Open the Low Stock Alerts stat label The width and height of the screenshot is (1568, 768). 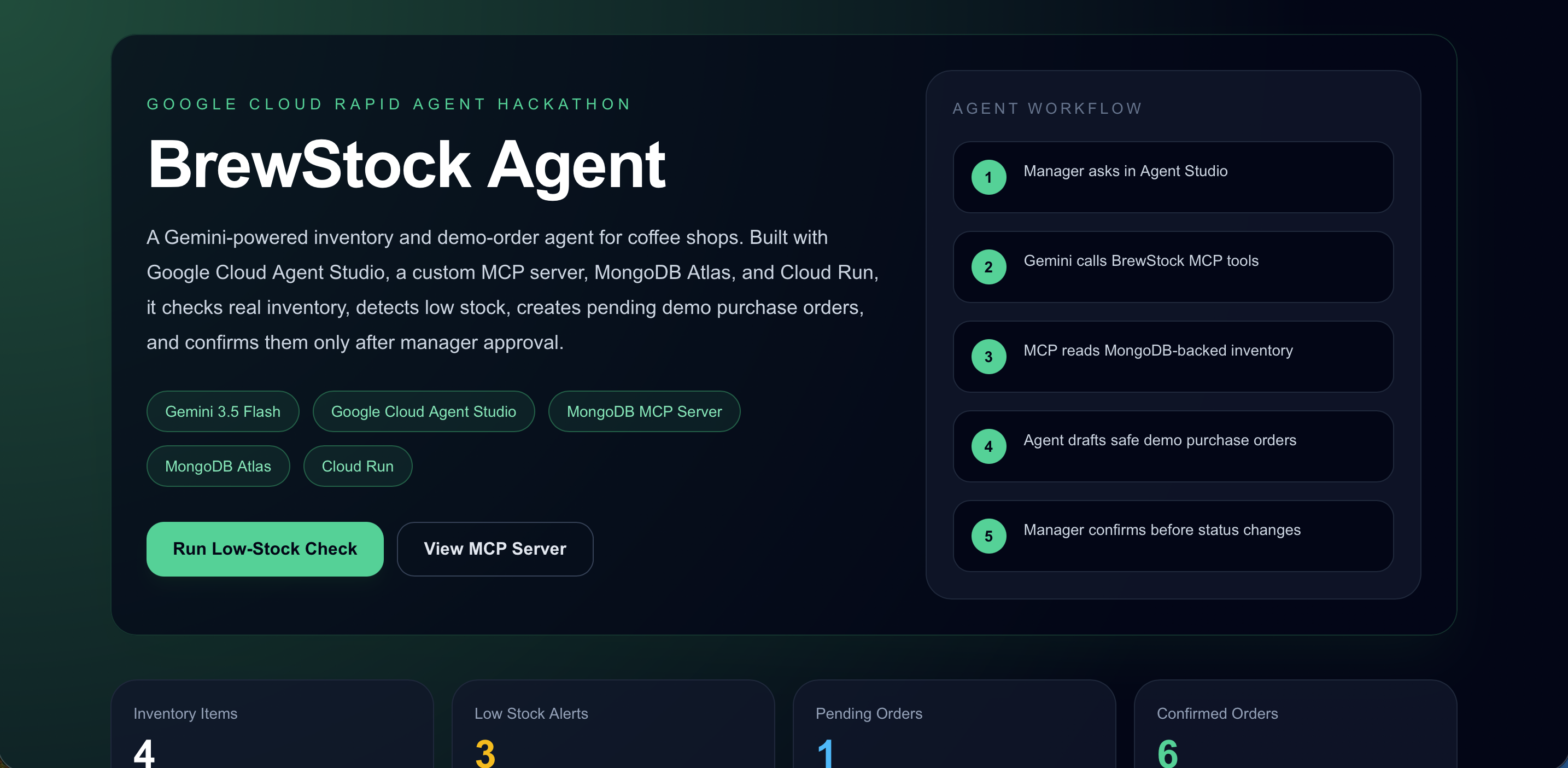coord(531,713)
